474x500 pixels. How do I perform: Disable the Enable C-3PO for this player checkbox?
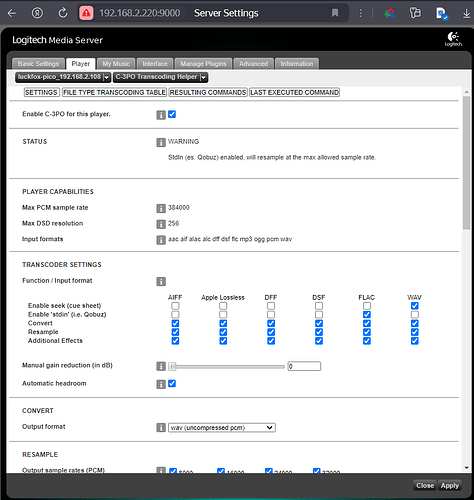coord(172,114)
